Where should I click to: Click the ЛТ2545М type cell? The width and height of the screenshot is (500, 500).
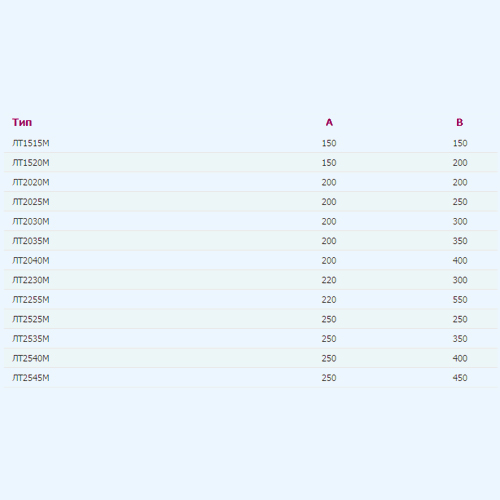pos(31,378)
